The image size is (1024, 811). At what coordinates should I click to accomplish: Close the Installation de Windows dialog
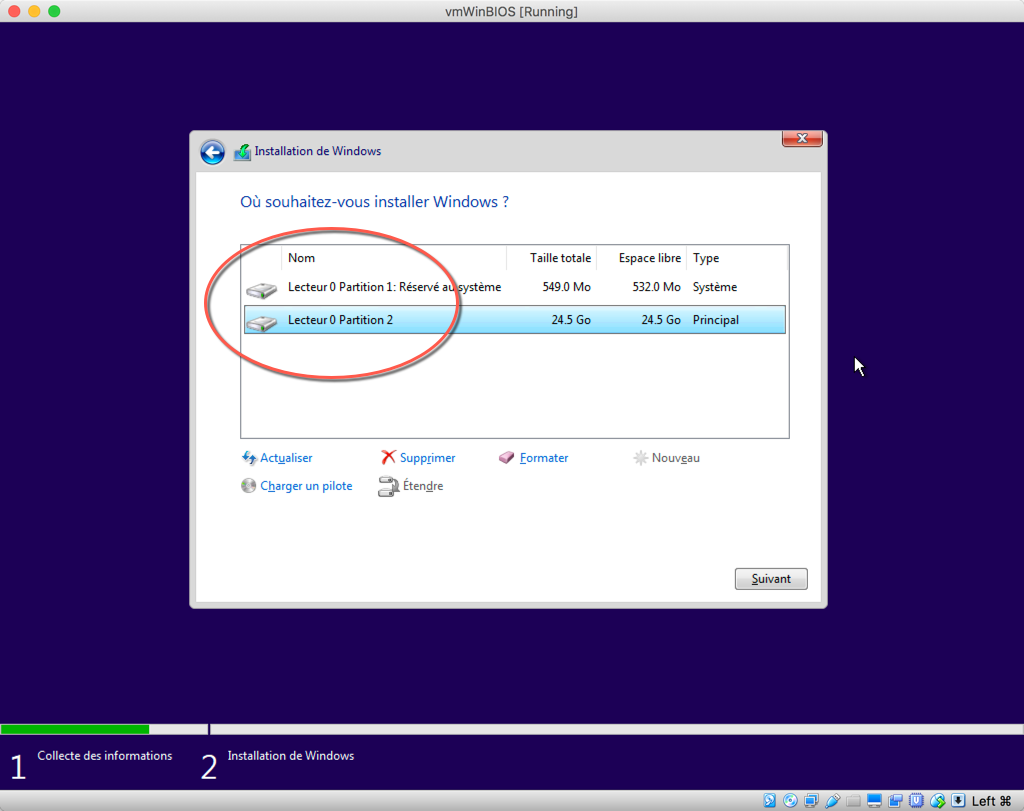pyautogui.click(x=802, y=138)
